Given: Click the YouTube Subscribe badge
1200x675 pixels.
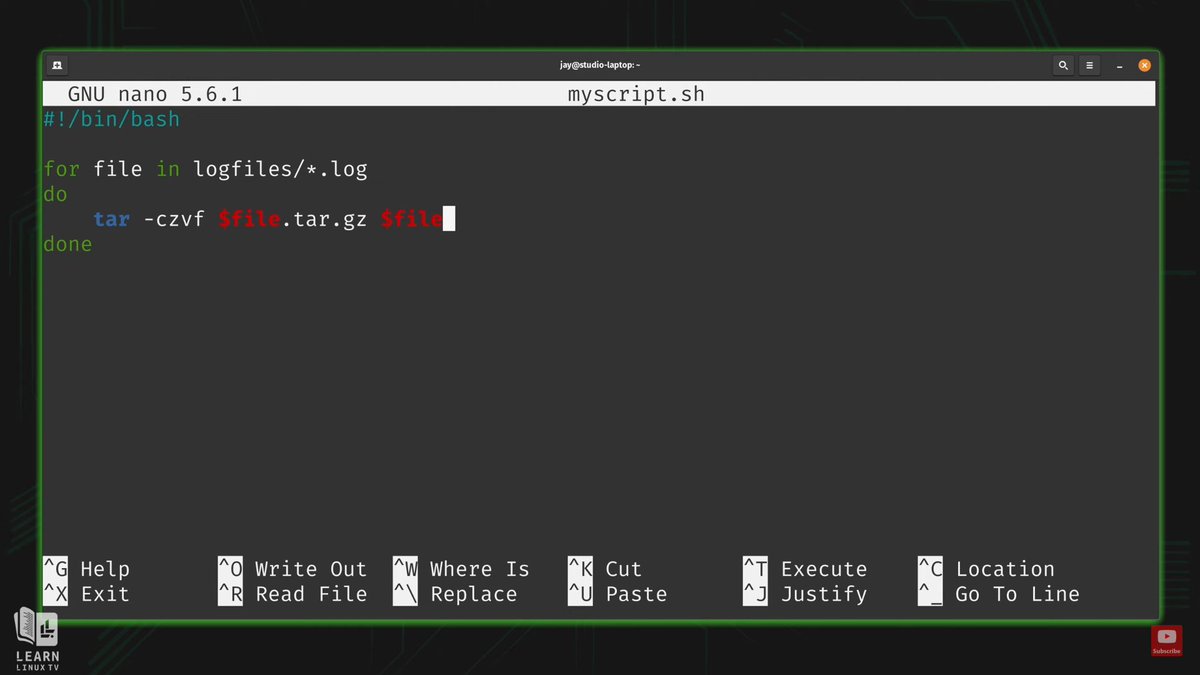Looking at the screenshot, I should point(1166,640).
